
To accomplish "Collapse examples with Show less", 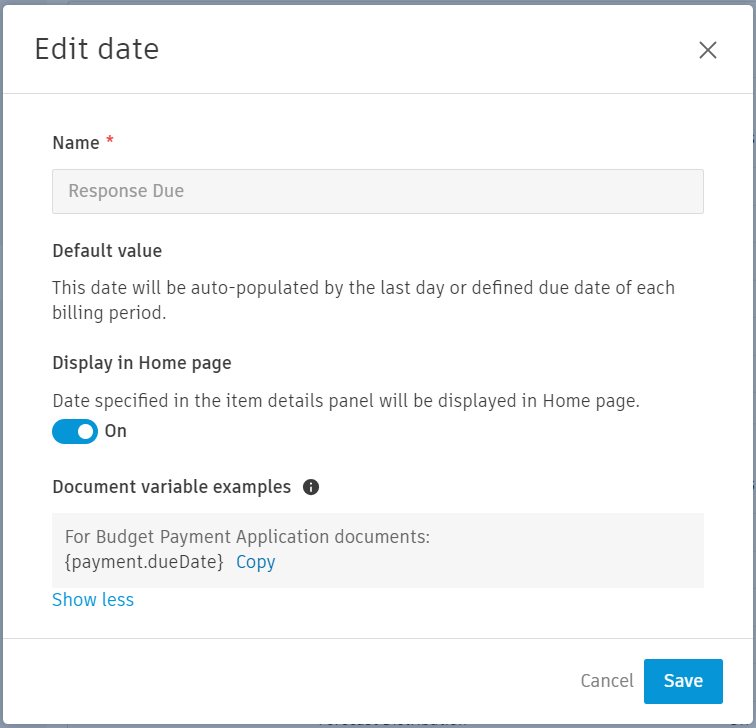I will pyautogui.click(x=93, y=600).
